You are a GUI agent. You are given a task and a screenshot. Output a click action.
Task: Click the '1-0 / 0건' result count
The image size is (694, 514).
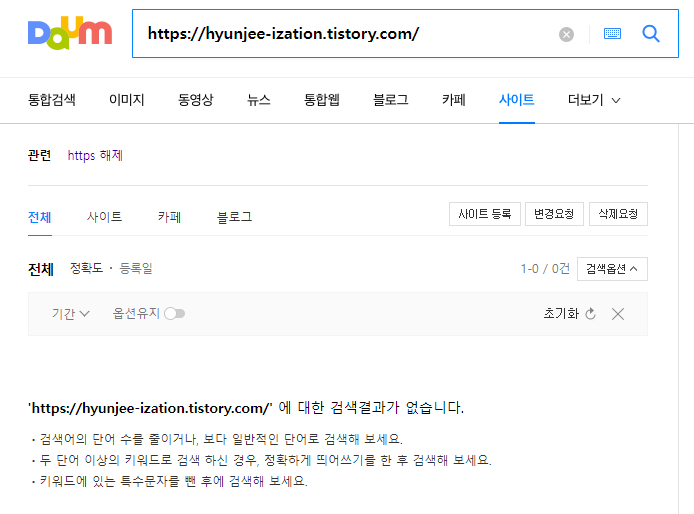click(x=545, y=269)
